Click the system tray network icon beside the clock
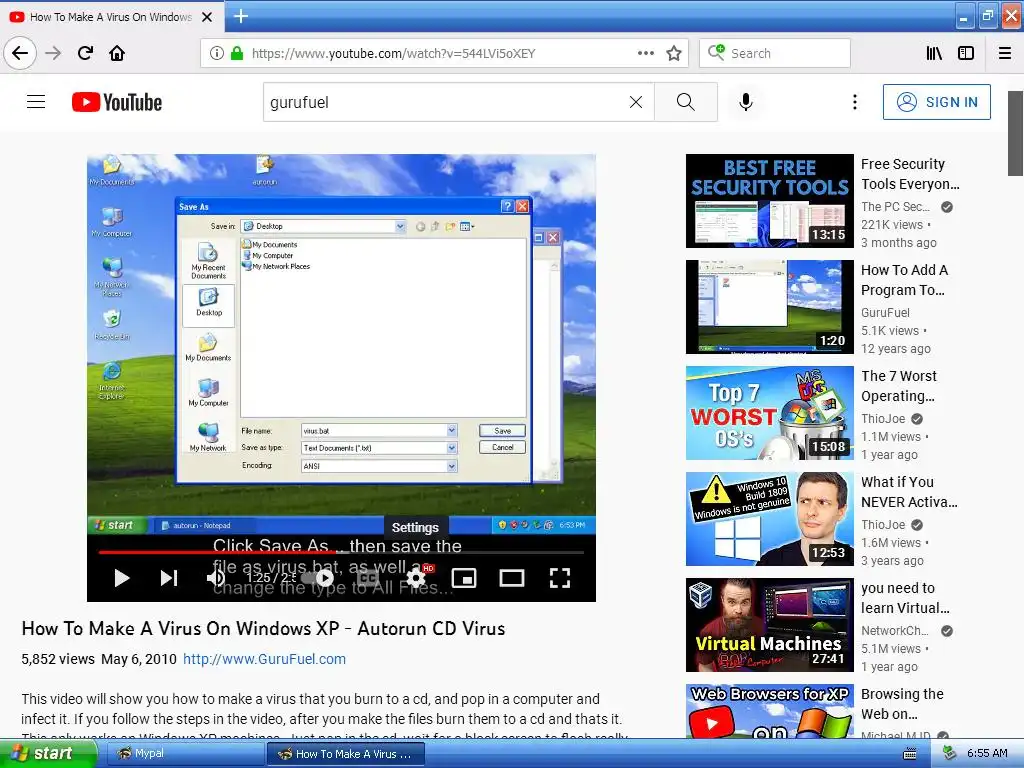 950,754
